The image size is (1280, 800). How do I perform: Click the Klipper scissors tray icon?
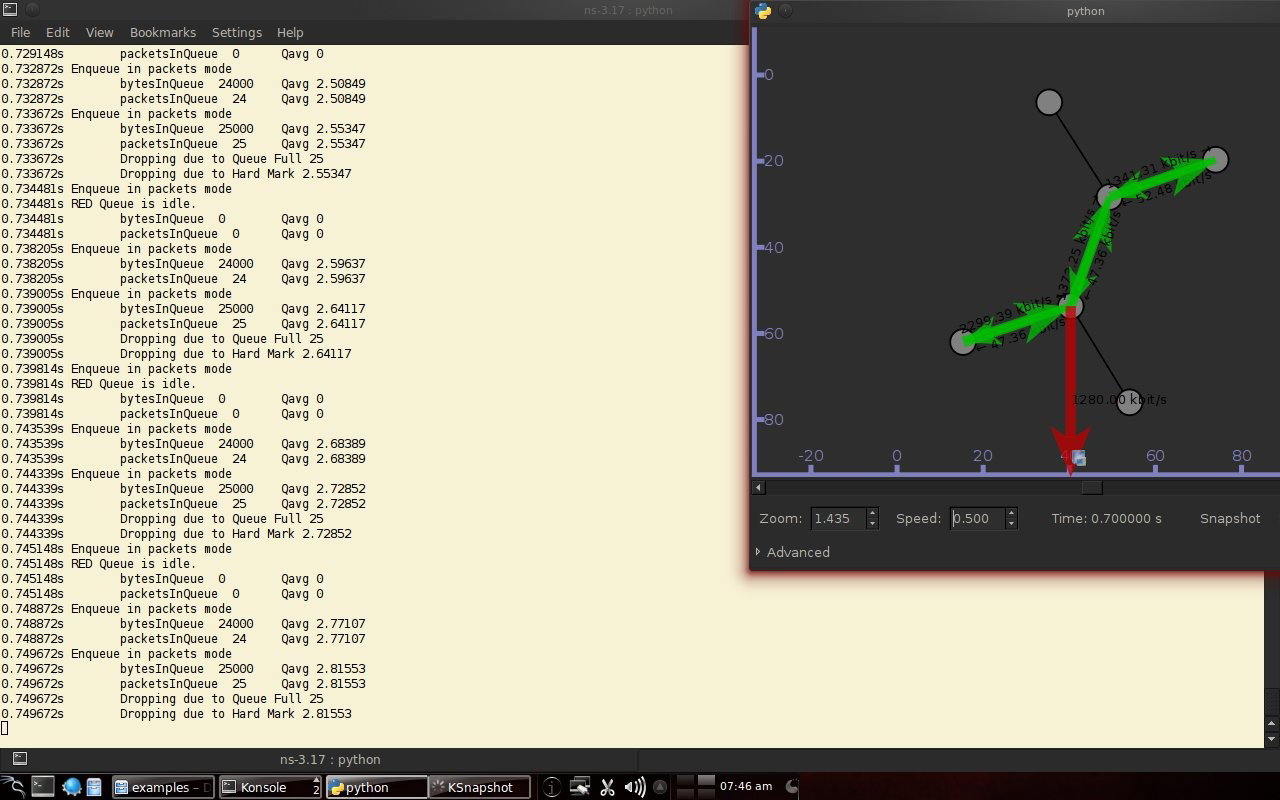point(607,787)
